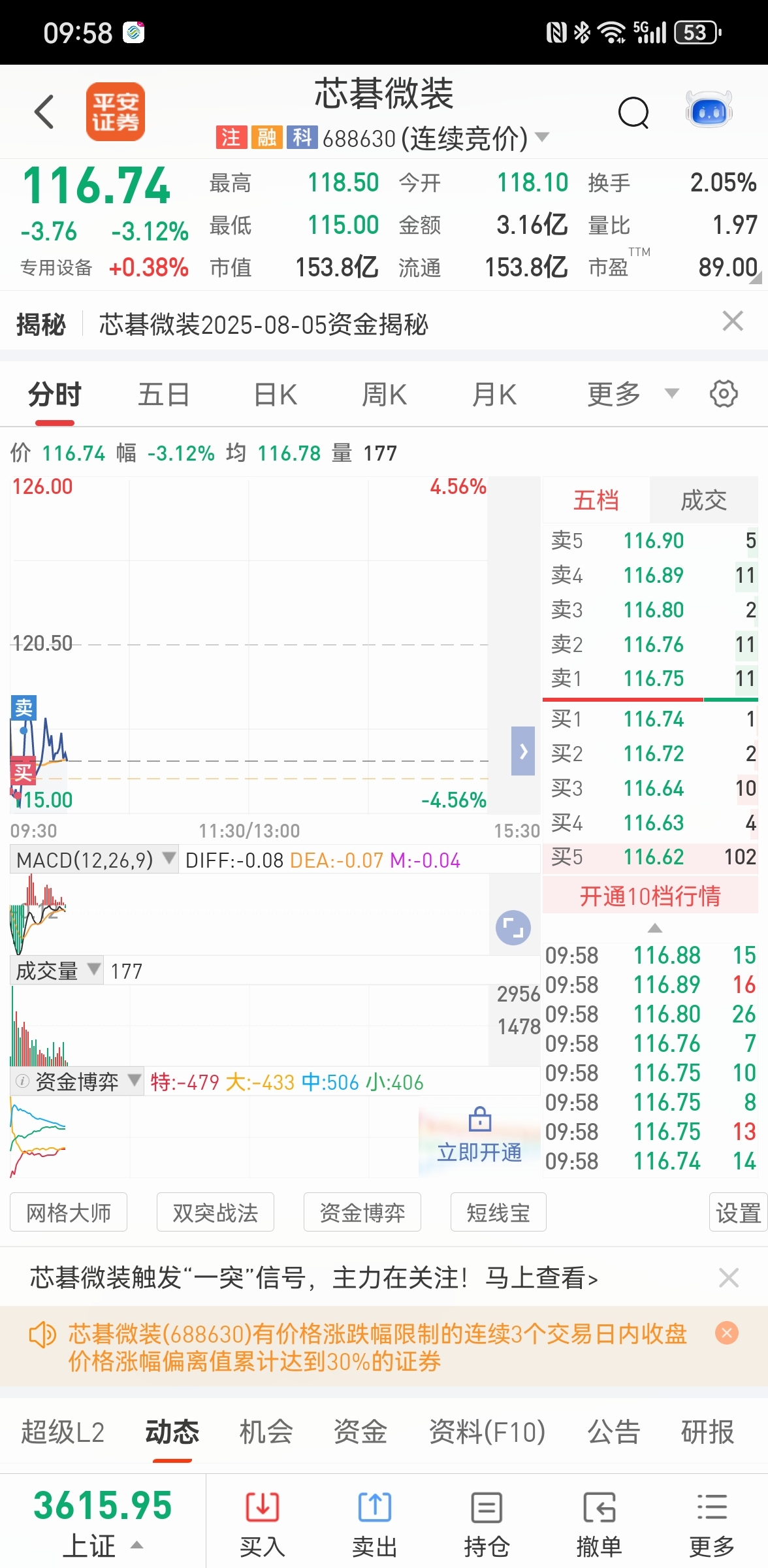
Task: Tap the search magnifier icon
Action: click(x=633, y=113)
